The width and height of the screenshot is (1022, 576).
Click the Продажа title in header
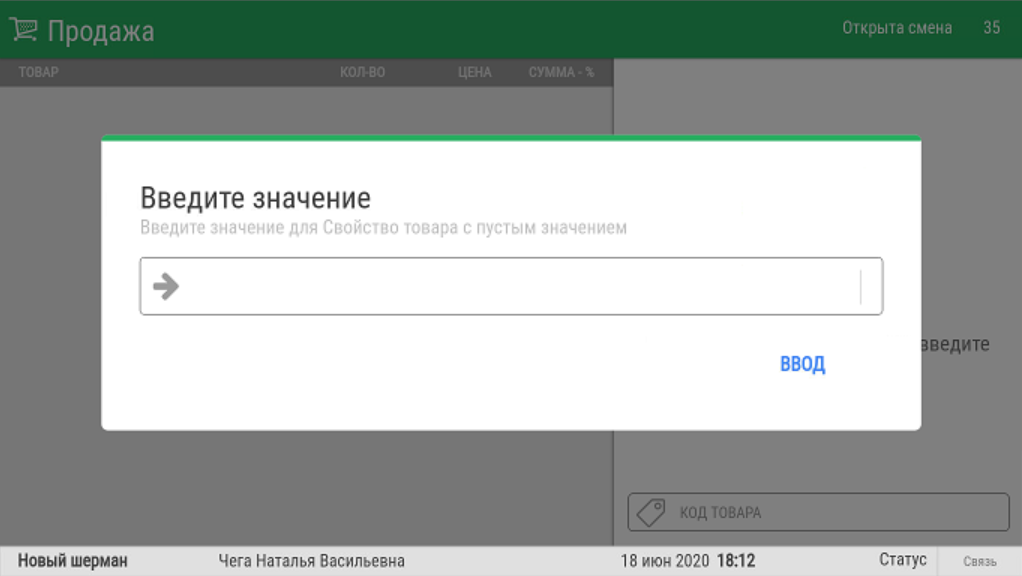[x=101, y=31]
